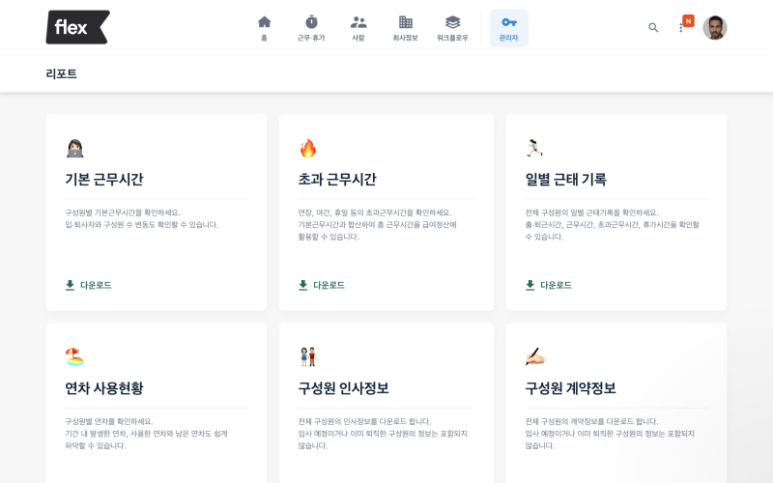
Task: Open the 회사정보 building section
Action: (405, 27)
